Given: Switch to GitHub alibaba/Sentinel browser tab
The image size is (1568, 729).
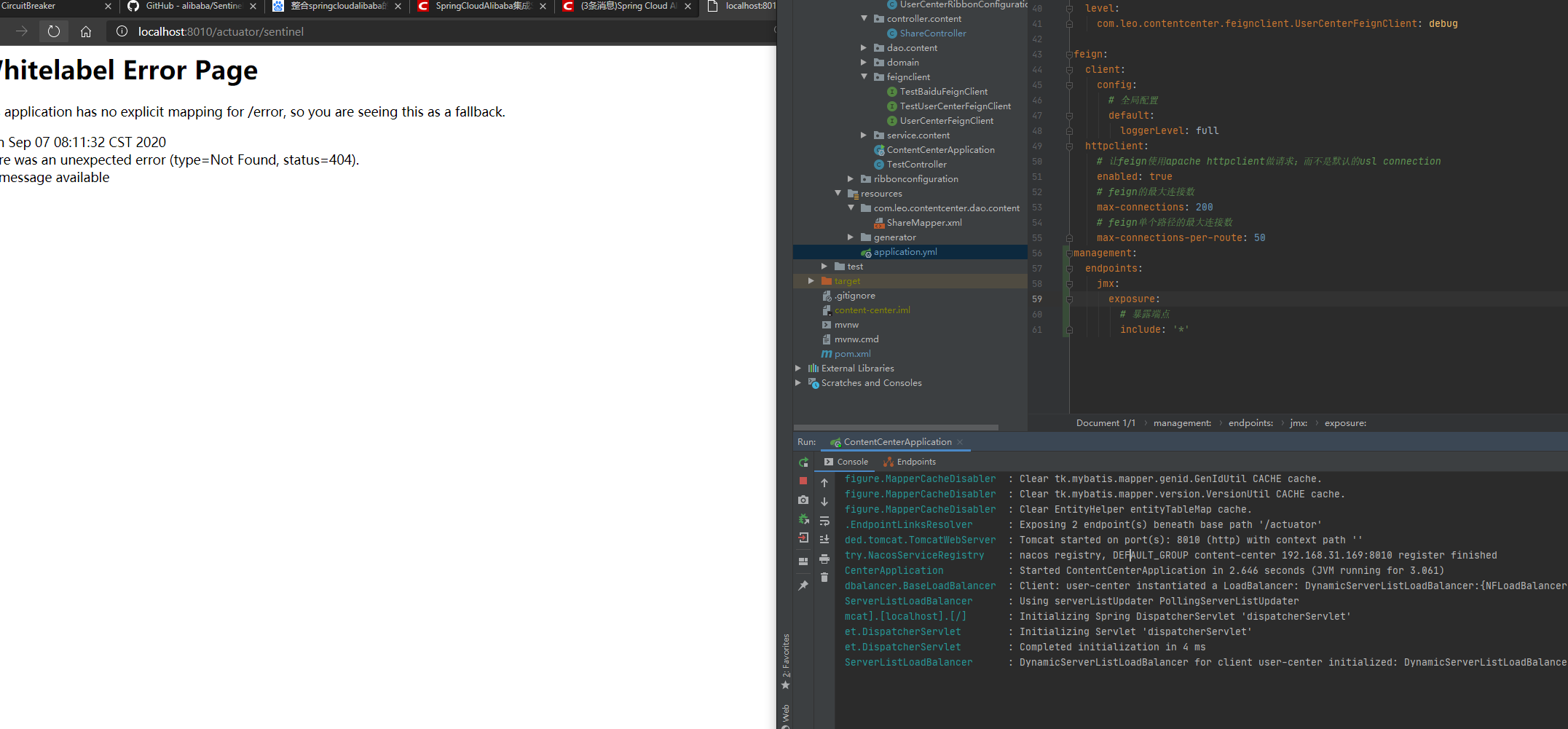Looking at the screenshot, I should click(x=193, y=6).
